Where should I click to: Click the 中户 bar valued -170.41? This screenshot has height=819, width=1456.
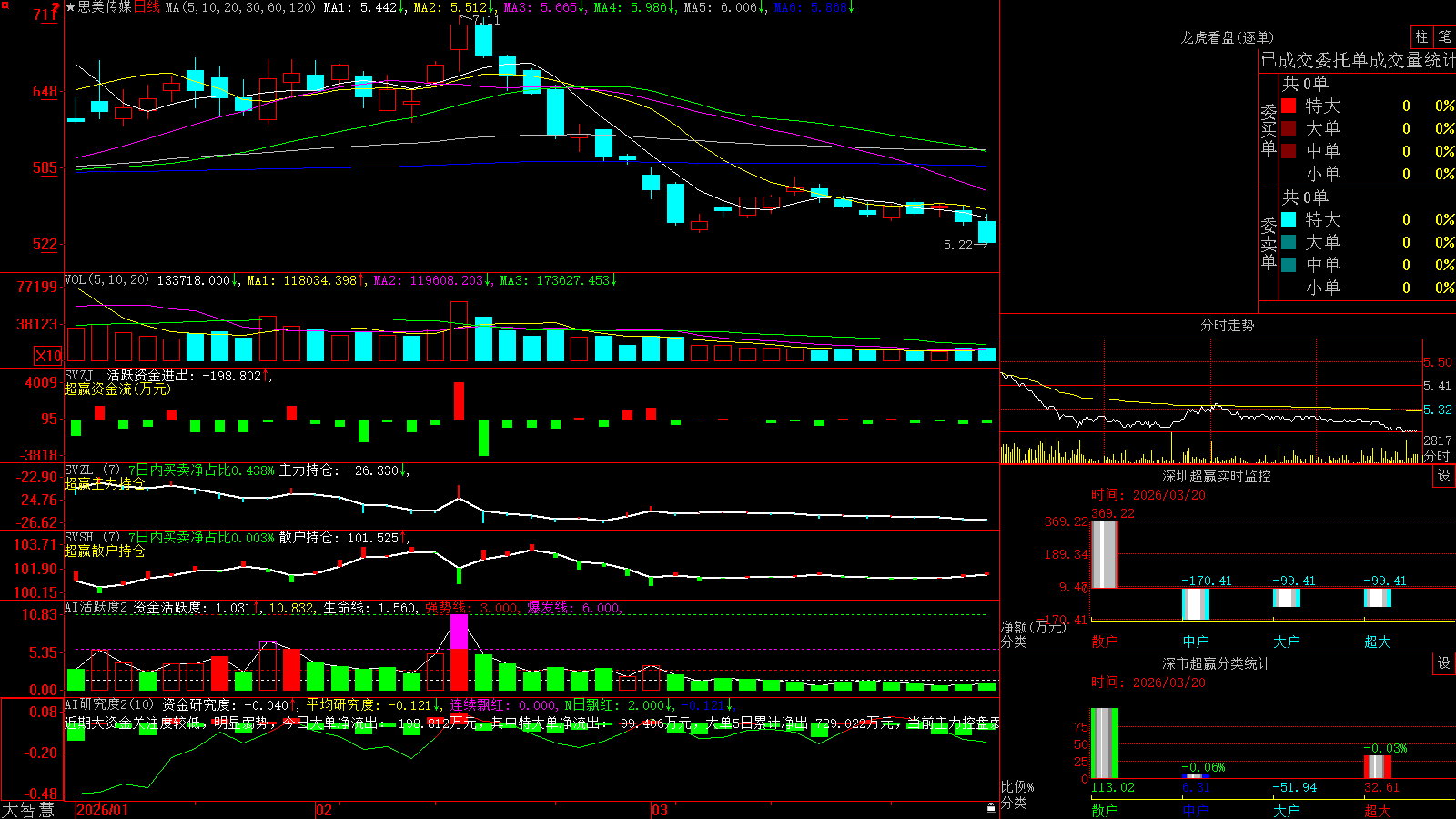pyautogui.click(x=1196, y=604)
